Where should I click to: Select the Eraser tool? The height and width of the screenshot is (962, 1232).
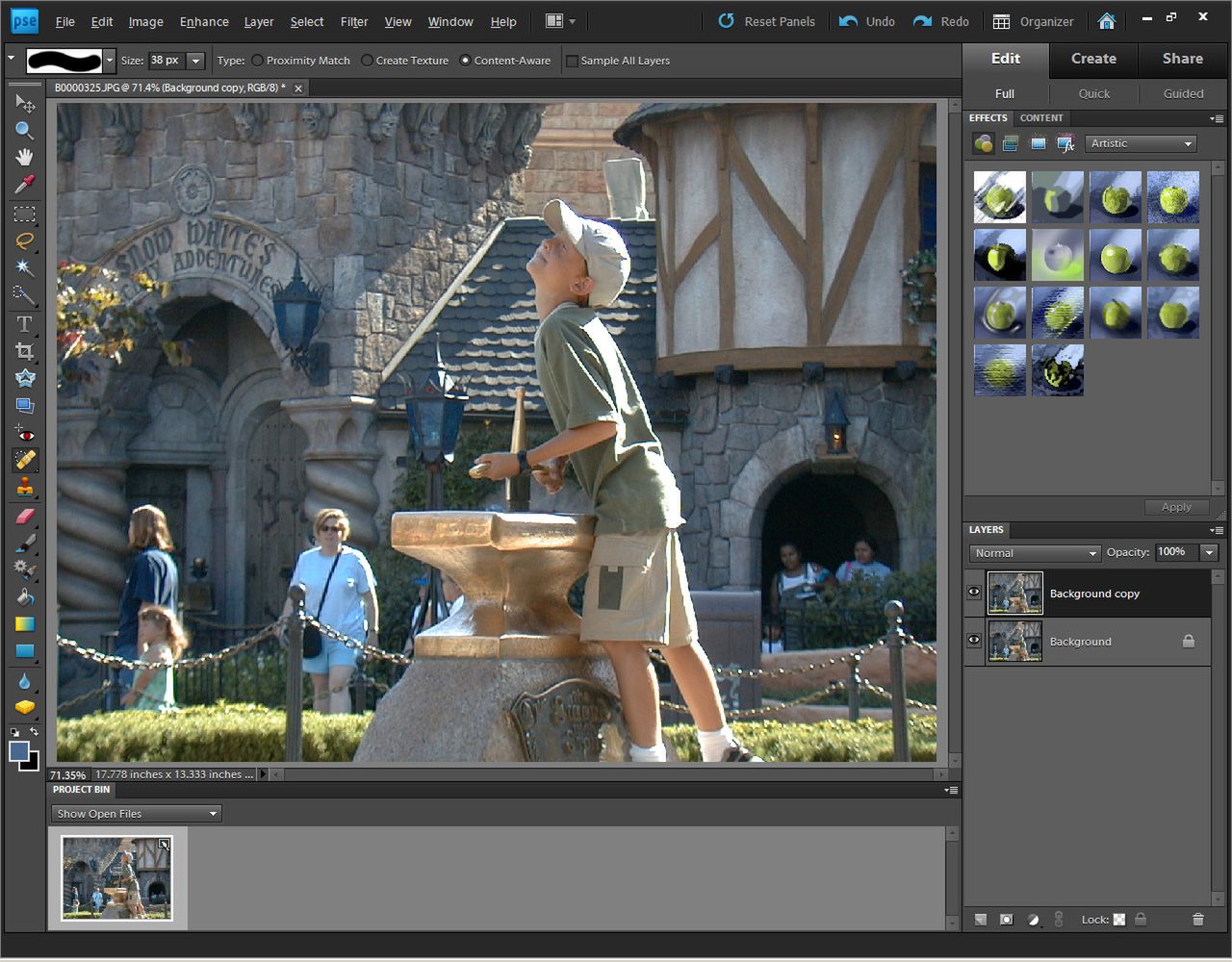coord(24,516)
